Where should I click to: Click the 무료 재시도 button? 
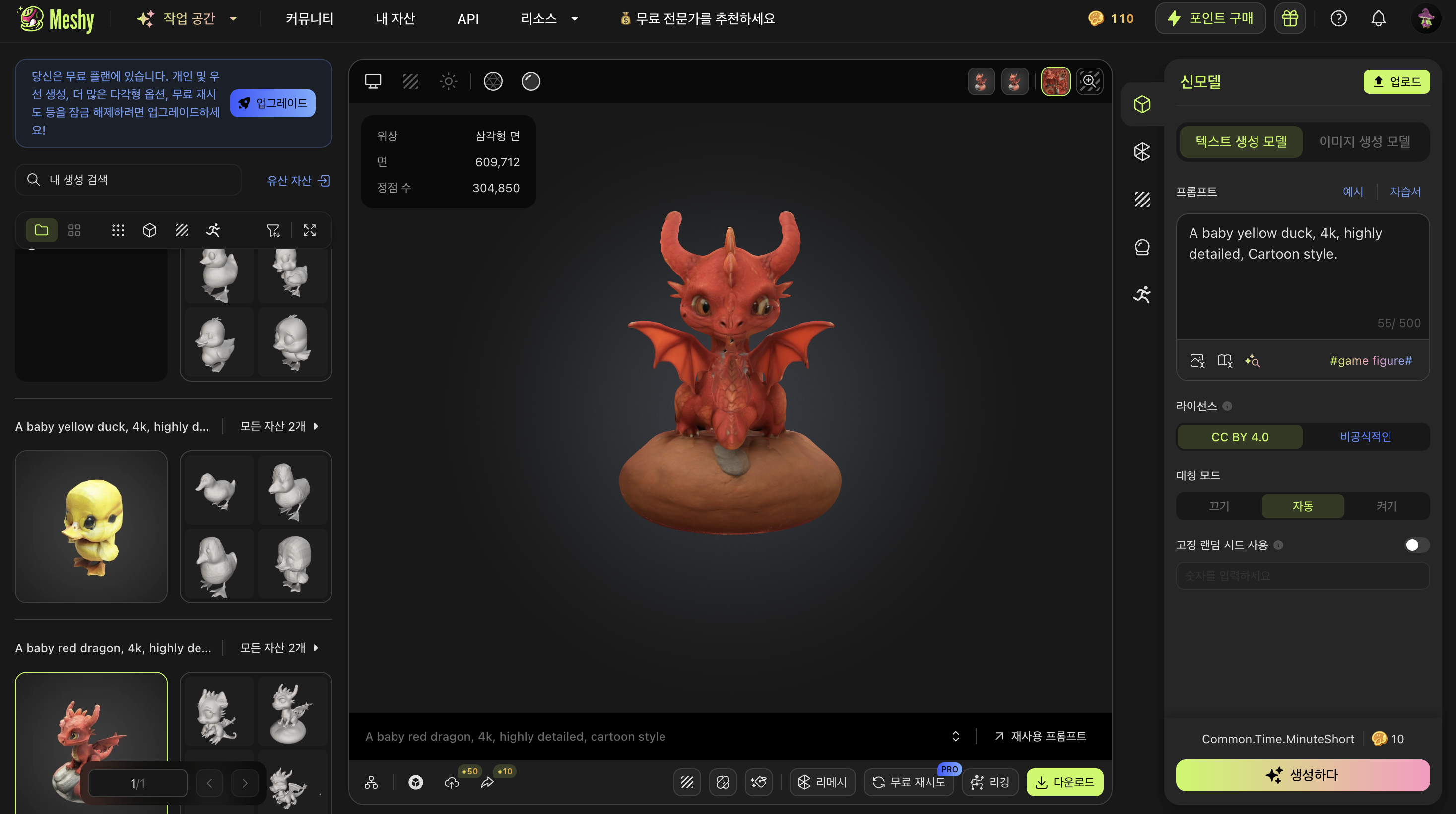(x=909, y=782)
